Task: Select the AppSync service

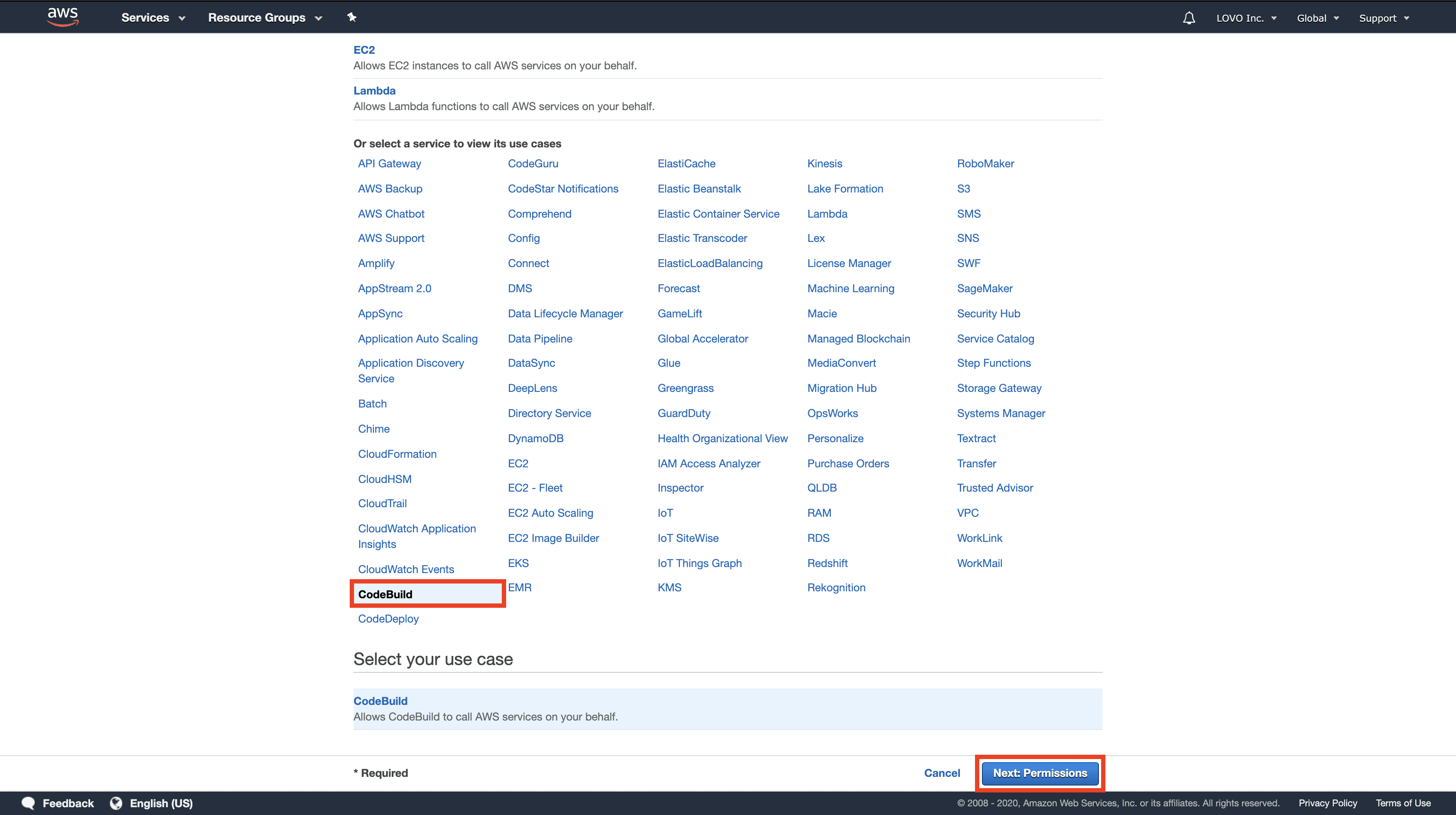Action: point(380,313)
